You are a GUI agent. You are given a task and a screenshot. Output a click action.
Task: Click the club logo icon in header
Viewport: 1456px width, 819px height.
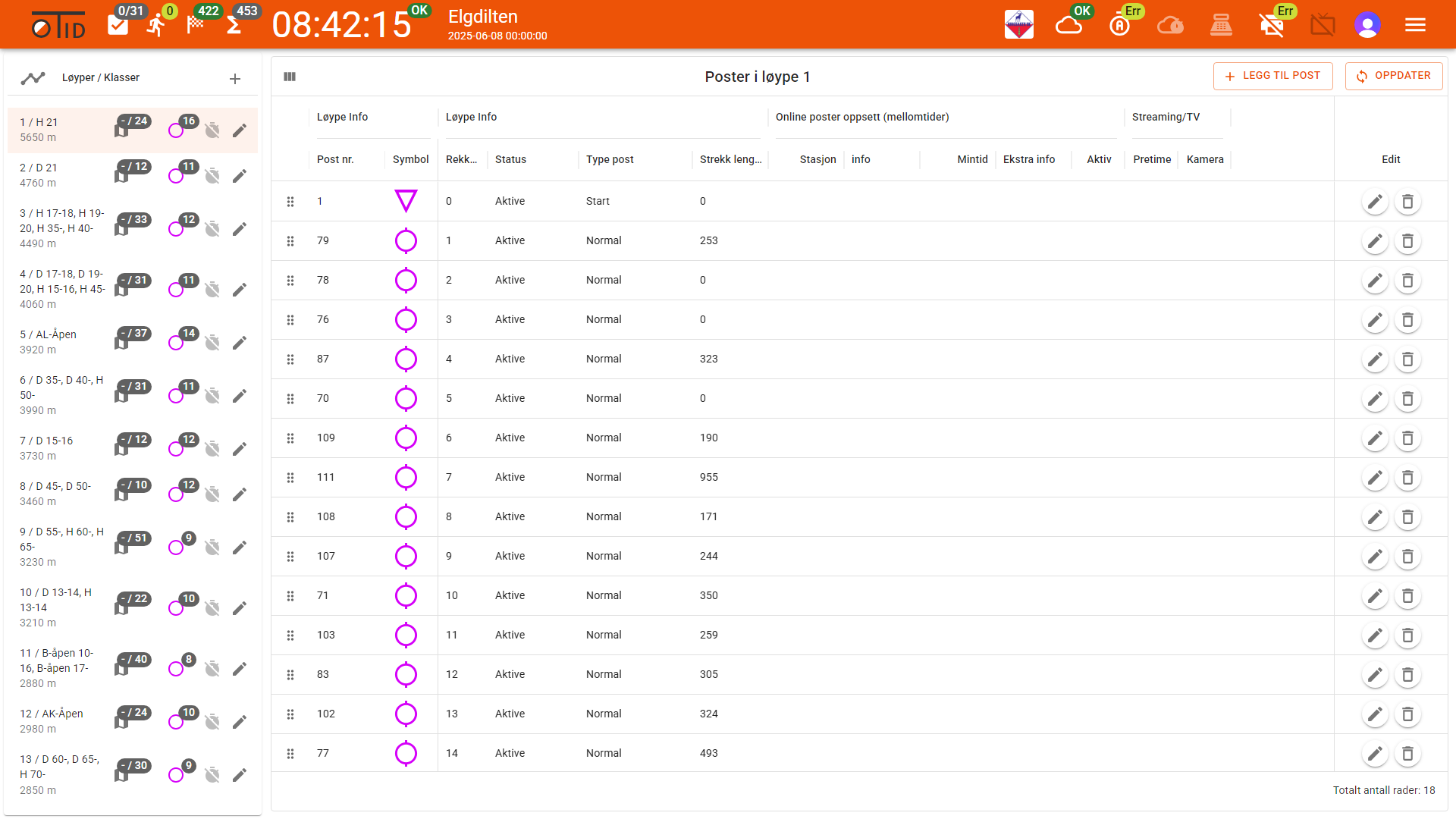(x=1019, y=25)
